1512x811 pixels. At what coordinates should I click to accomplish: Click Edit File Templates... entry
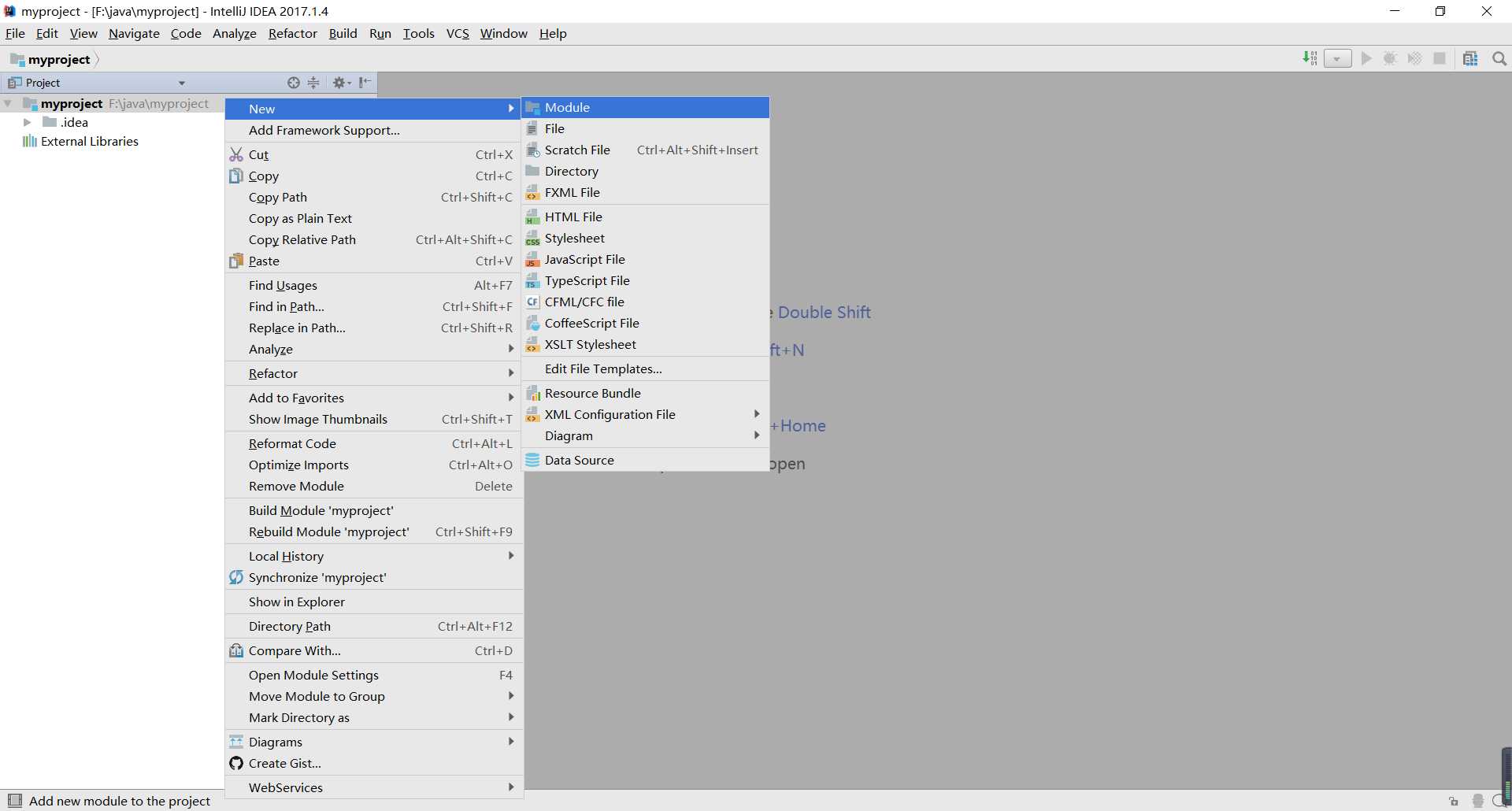(x=646, y=369)
